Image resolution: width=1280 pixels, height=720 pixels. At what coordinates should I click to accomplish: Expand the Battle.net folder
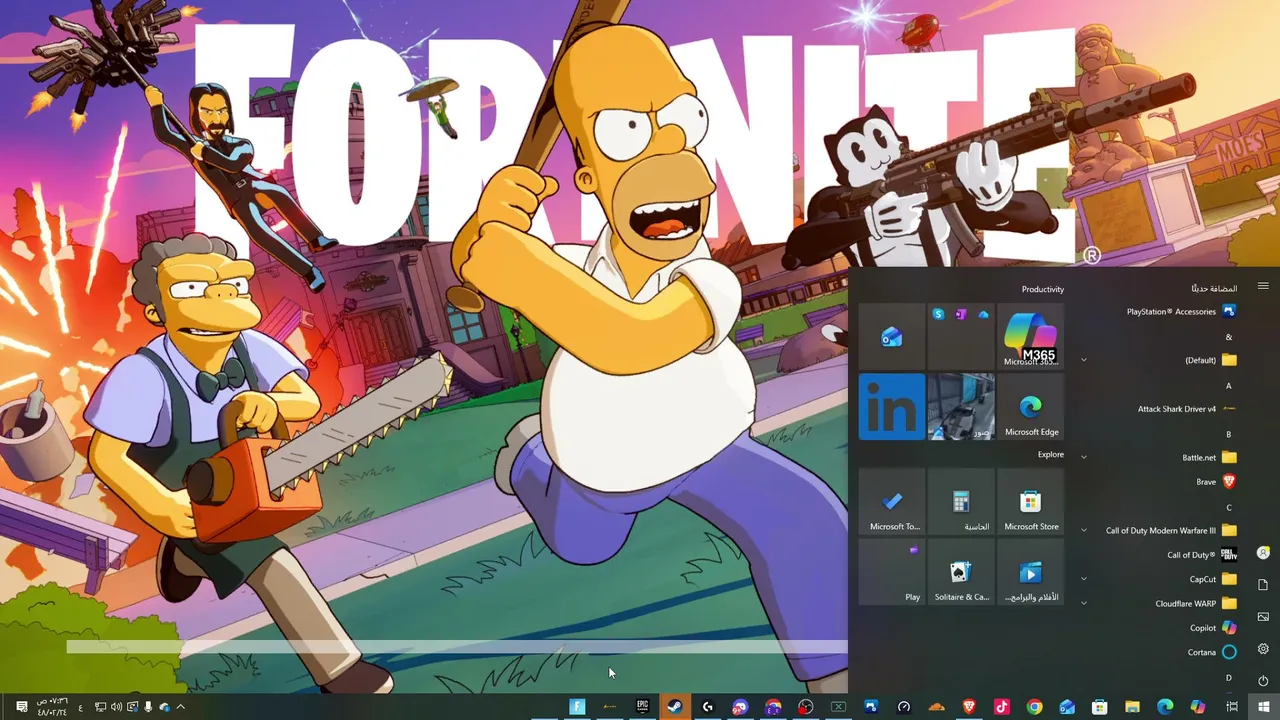pos(1160,458)
